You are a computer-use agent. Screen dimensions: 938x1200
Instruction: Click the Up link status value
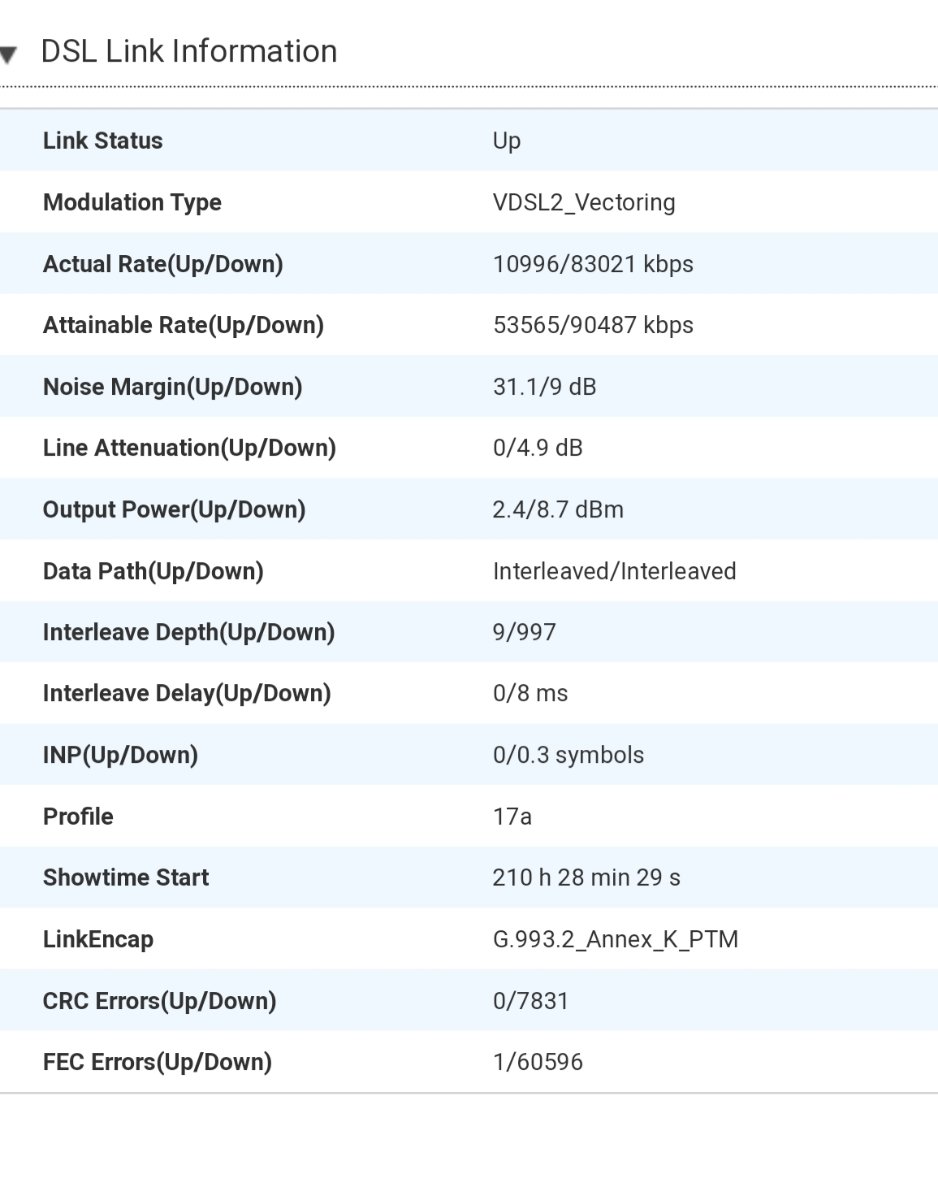pyautogui.click(x=507, y=142)
